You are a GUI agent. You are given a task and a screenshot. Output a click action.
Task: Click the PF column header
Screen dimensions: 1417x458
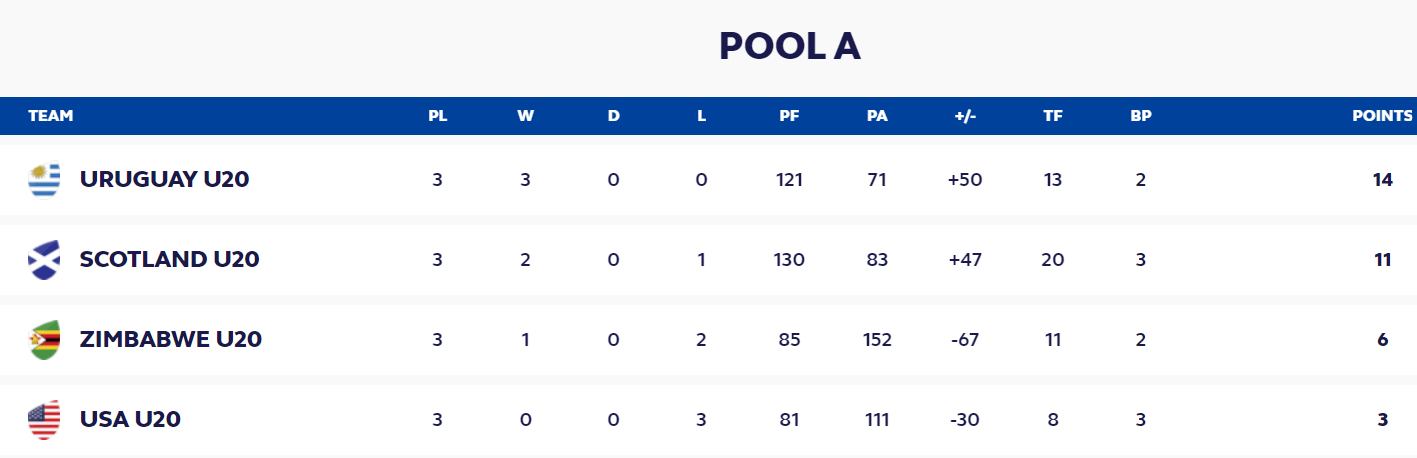tap(789, 116)
